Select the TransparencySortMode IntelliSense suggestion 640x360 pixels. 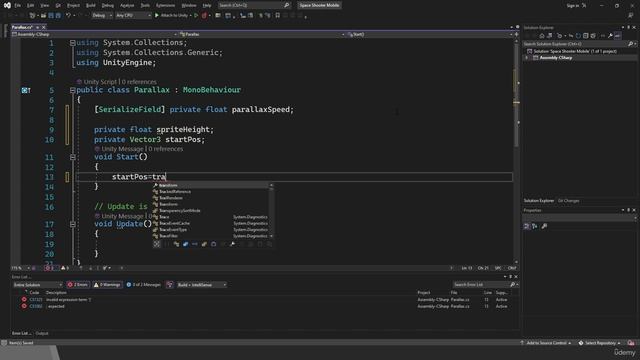pyautogui.click(x=211, y=211)
